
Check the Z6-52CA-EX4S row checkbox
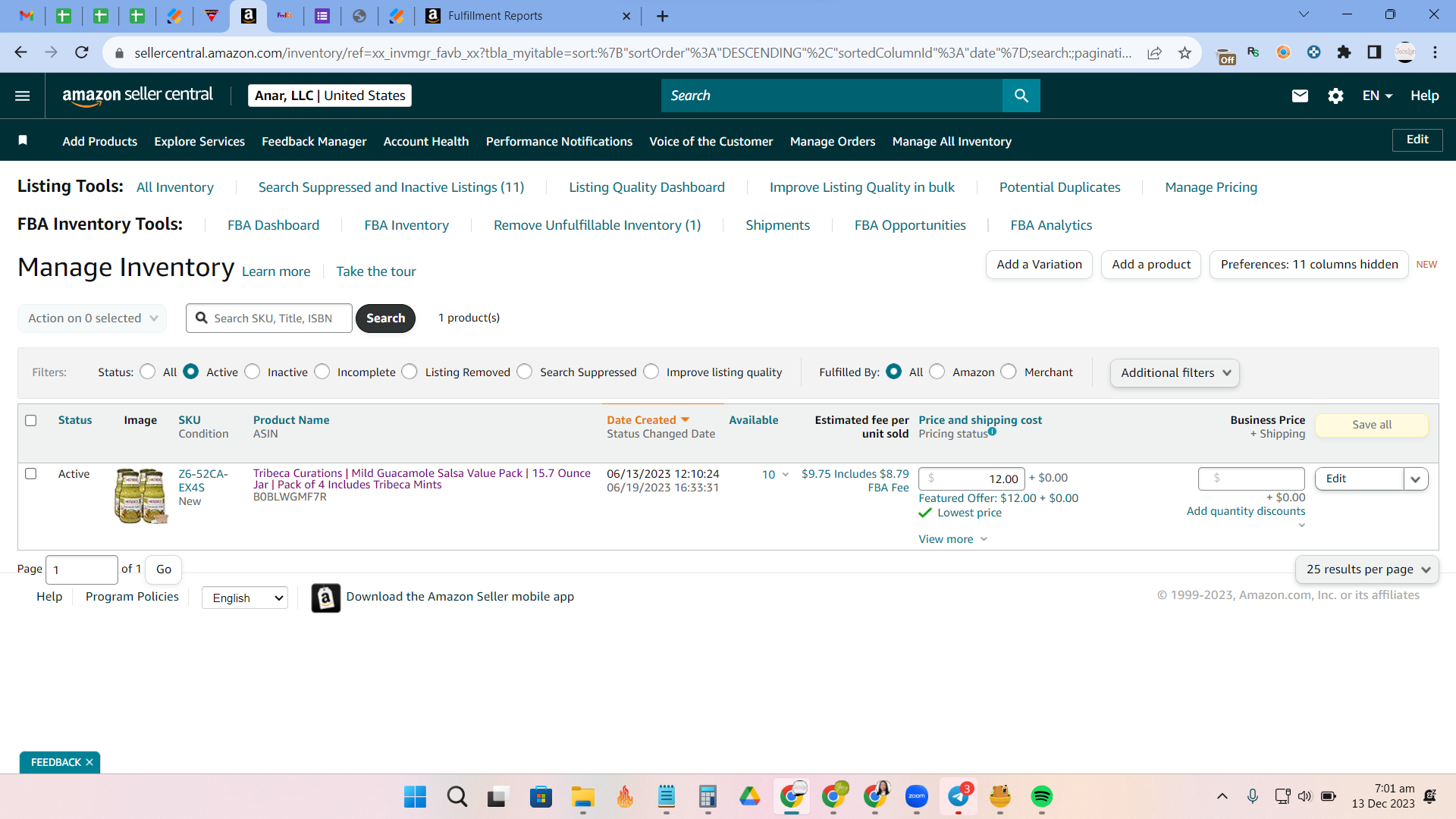(x=31, y=474)
